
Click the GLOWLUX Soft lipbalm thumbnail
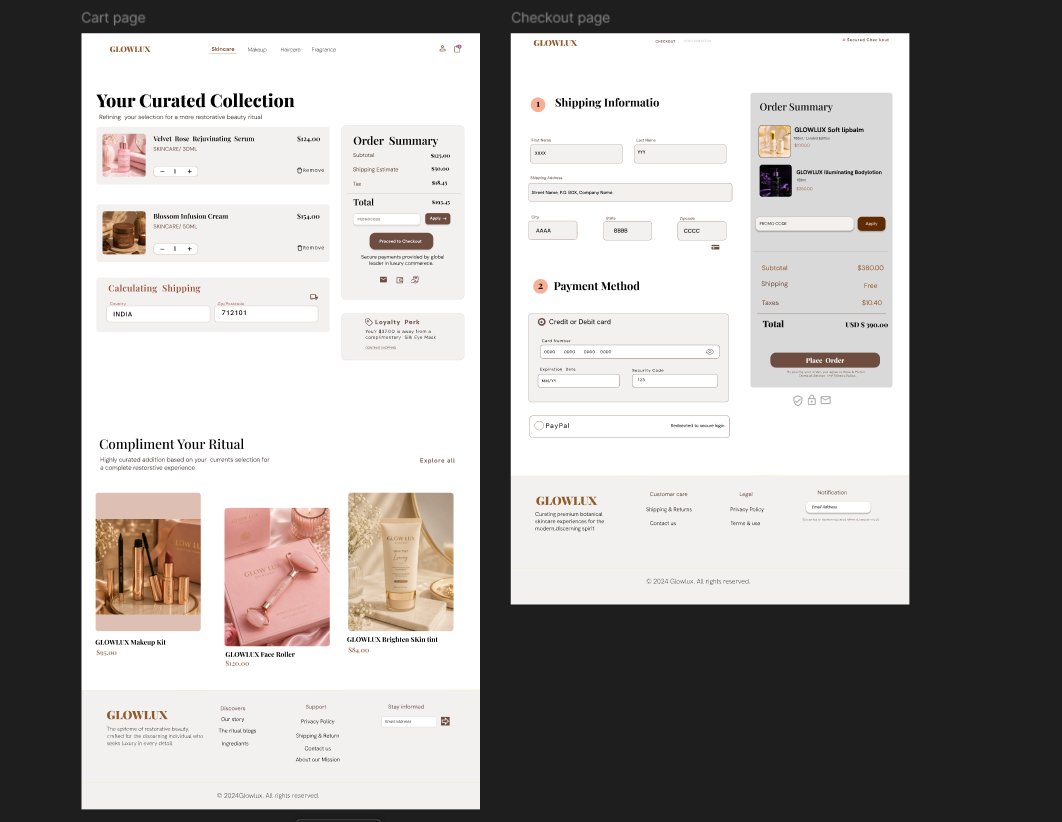(775, 141)
